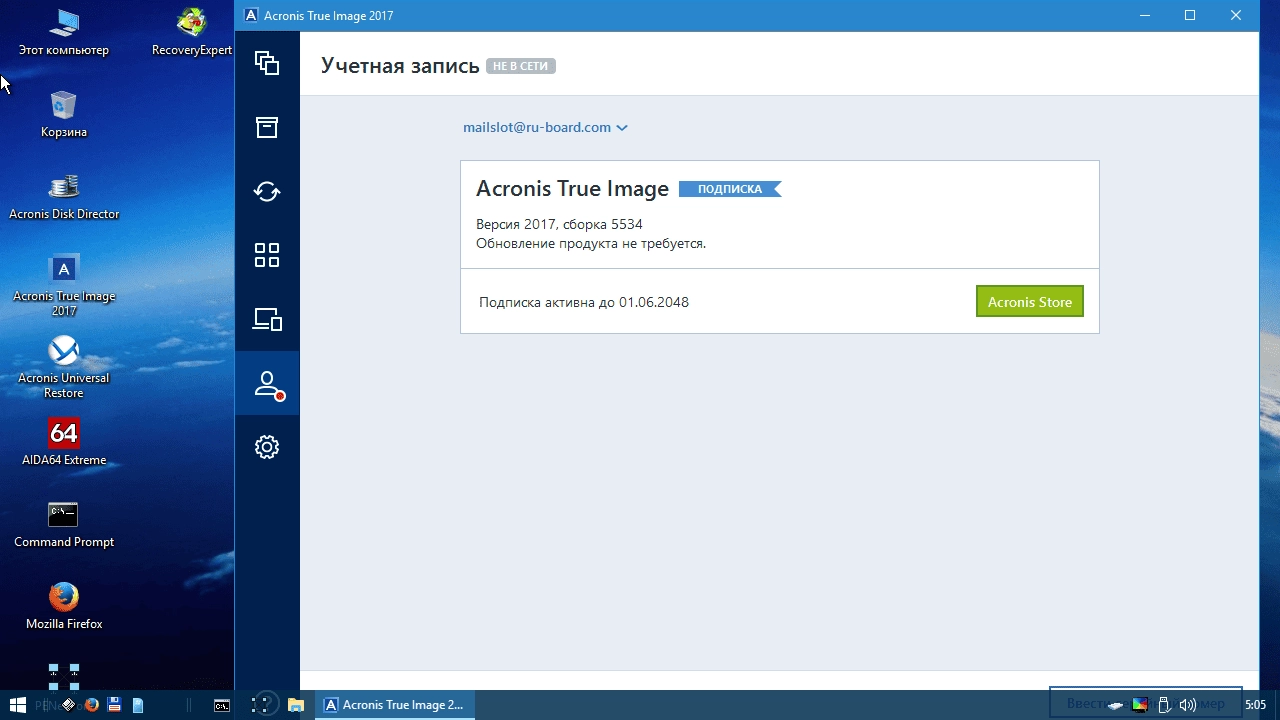Click the 5:05 taskbar clock
This screenshot has height=720, width=1280.
tap(1255, 705)
